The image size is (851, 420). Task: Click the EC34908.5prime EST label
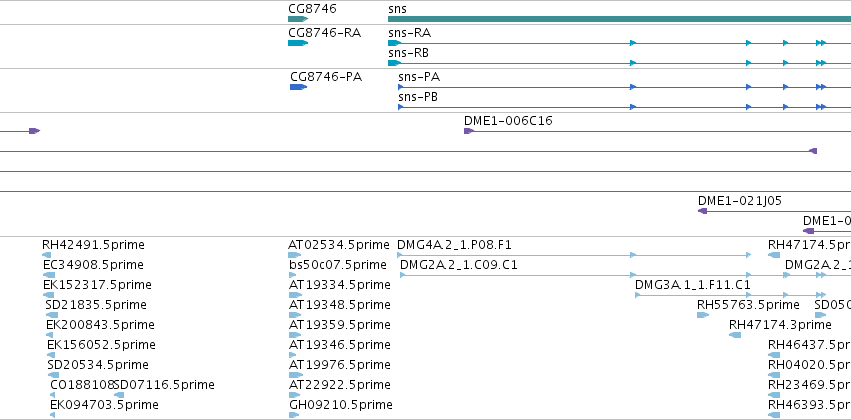[93, 265]
